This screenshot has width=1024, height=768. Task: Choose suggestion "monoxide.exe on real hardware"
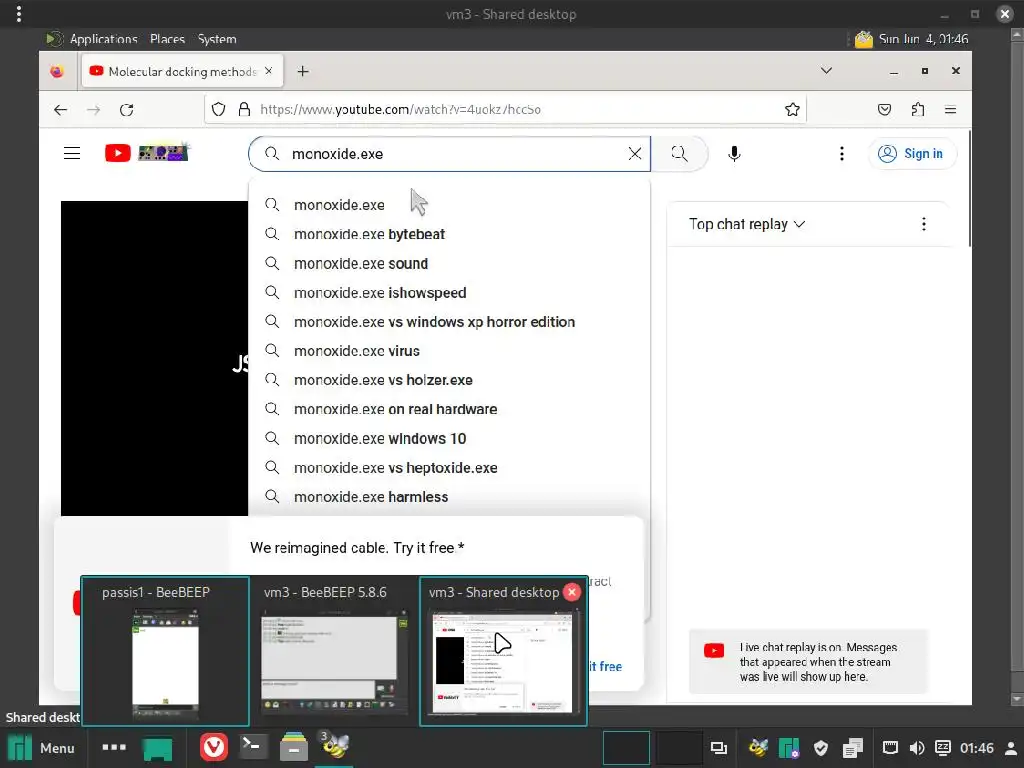449,409
